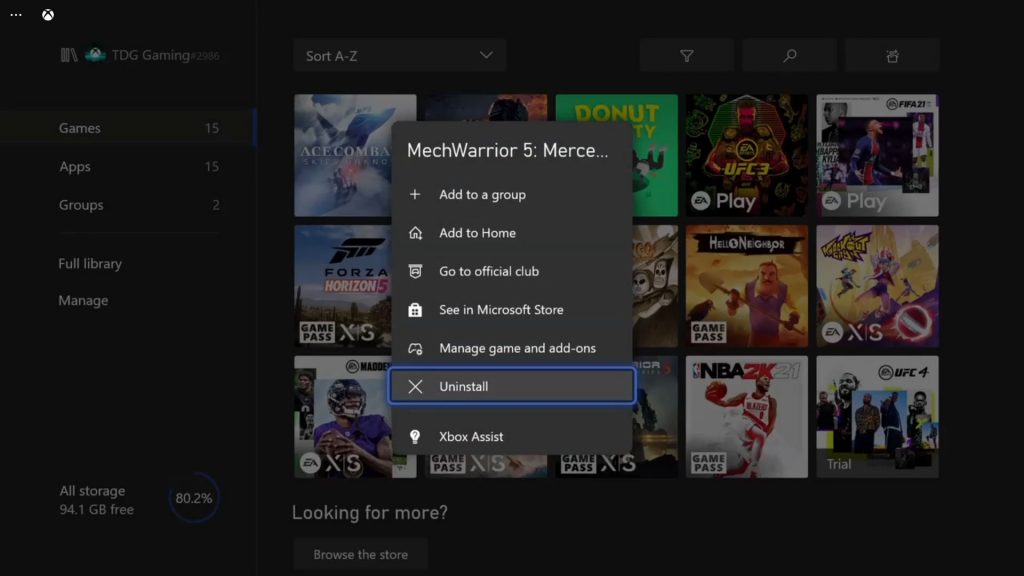Click the lightbulb icon for Xbox Assist
This screenshot has width=1024, height=576.
tap(415, 436)
